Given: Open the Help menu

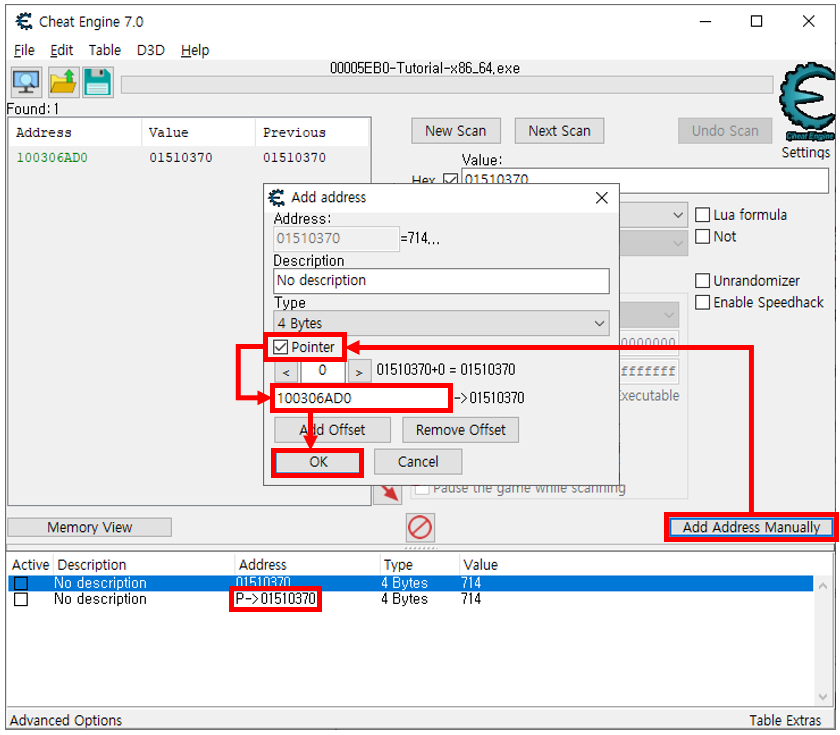Looking at the screenshot, I should 195,50.
